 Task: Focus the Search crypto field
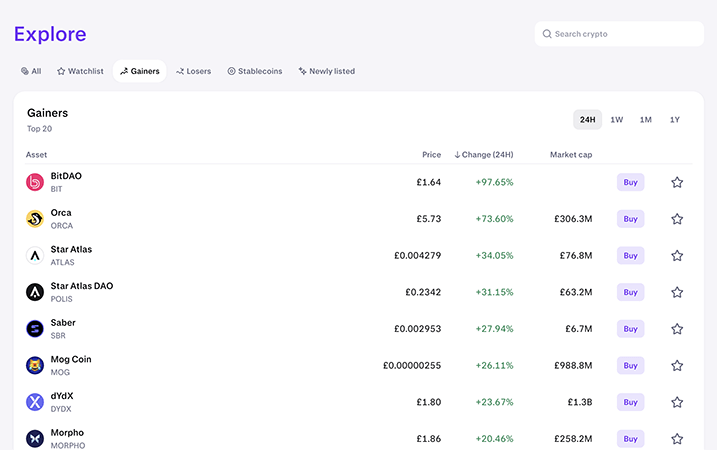[x=620, y=34]
